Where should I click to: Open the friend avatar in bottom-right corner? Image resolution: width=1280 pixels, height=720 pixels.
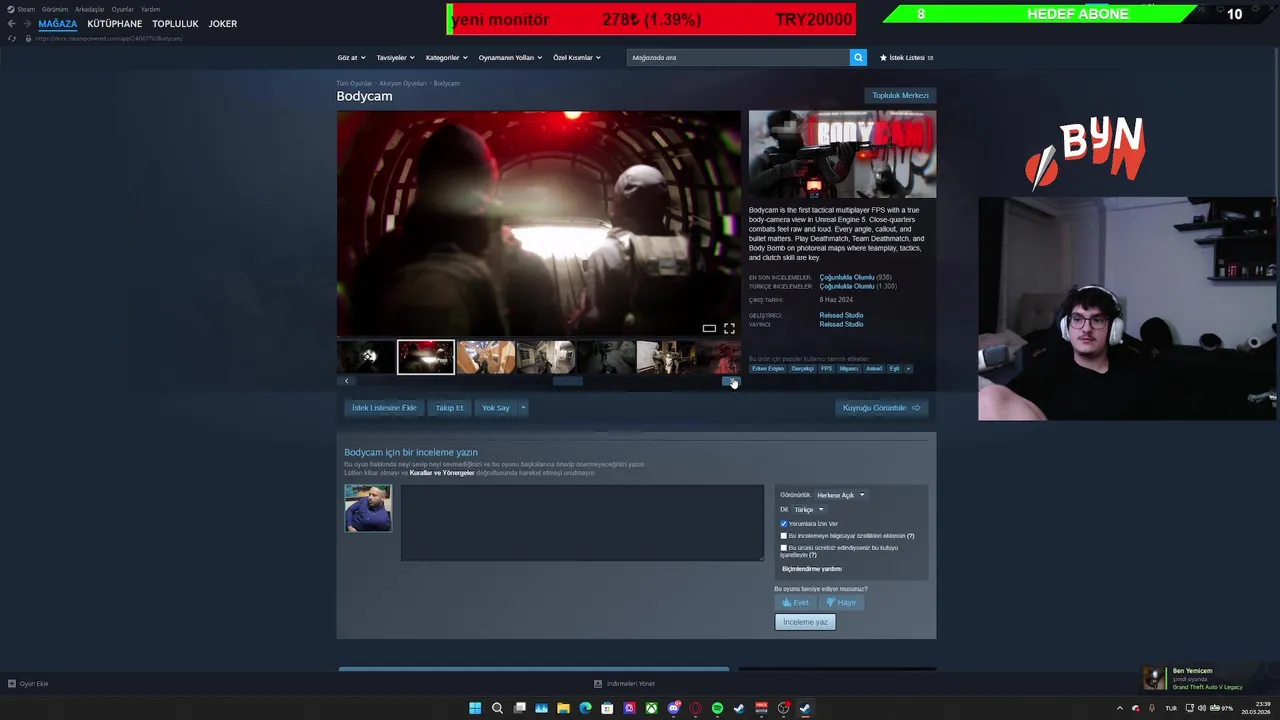[x=1154, y=678]
